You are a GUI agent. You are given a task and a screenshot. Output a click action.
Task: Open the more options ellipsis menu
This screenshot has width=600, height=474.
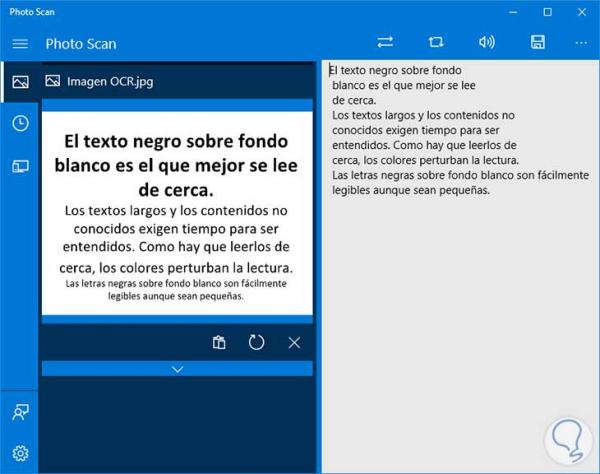(581, 43)
